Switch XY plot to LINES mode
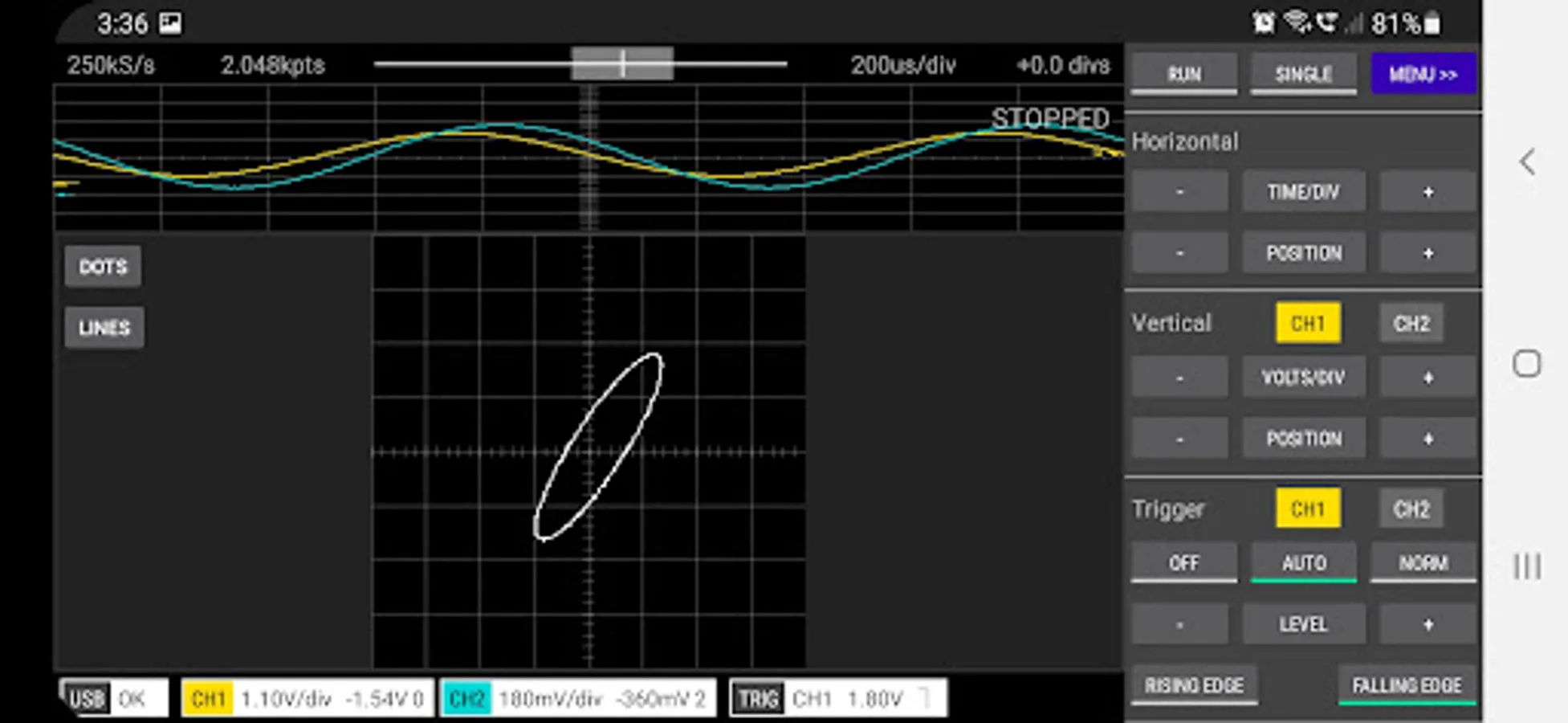The image size is (1568, 723). coord(104,327)
